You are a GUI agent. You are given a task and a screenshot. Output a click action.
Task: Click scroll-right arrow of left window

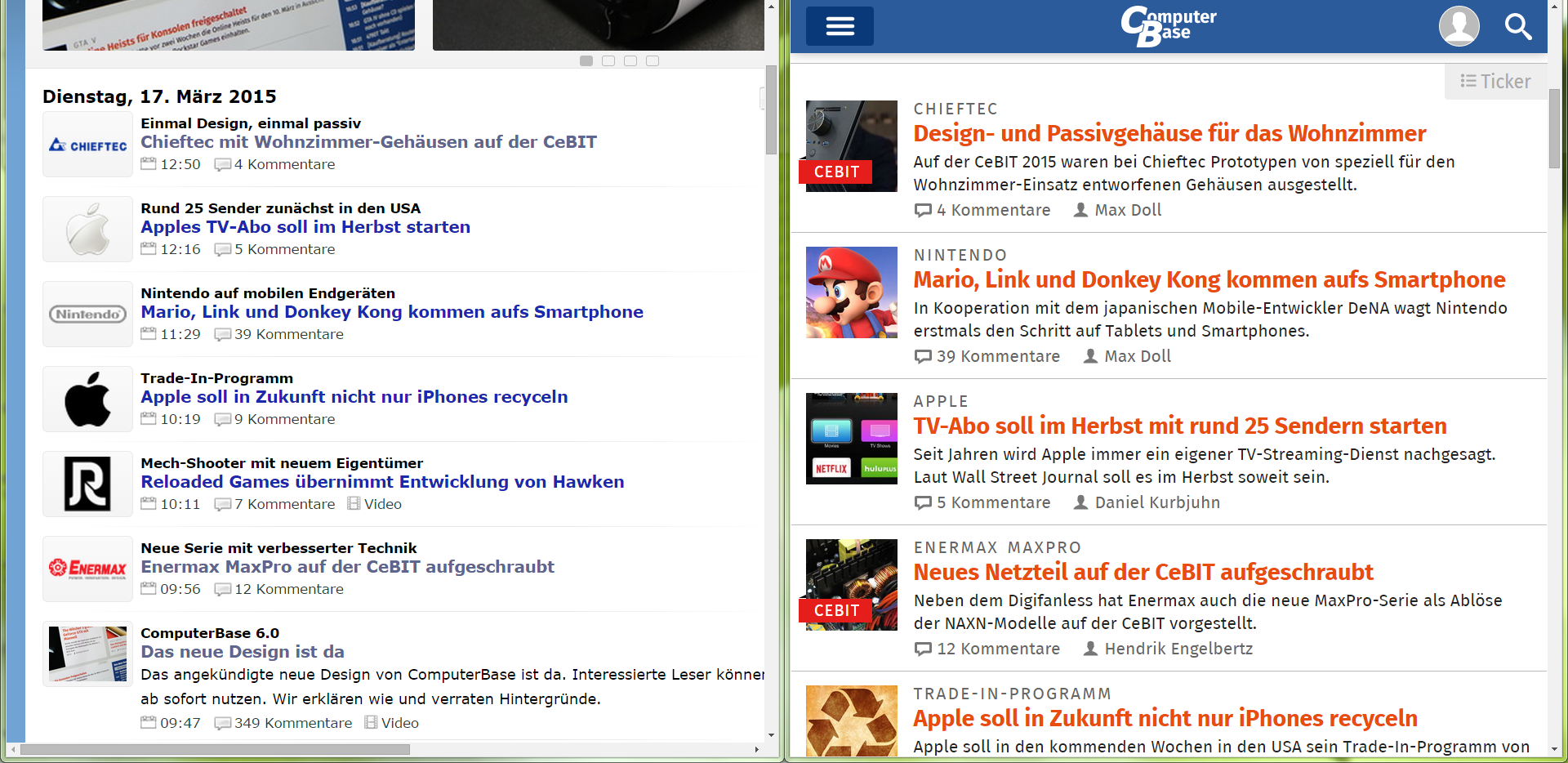click(x=757, y=749)
